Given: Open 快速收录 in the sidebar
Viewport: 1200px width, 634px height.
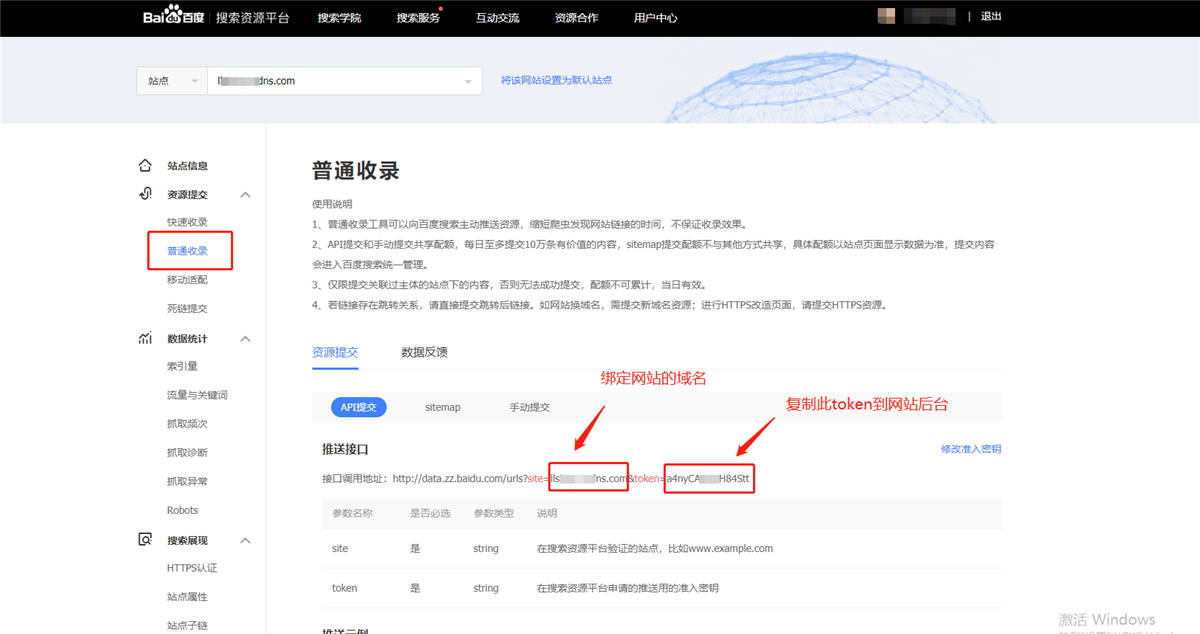Looking at the screenshot, I should tap(187, 222).
